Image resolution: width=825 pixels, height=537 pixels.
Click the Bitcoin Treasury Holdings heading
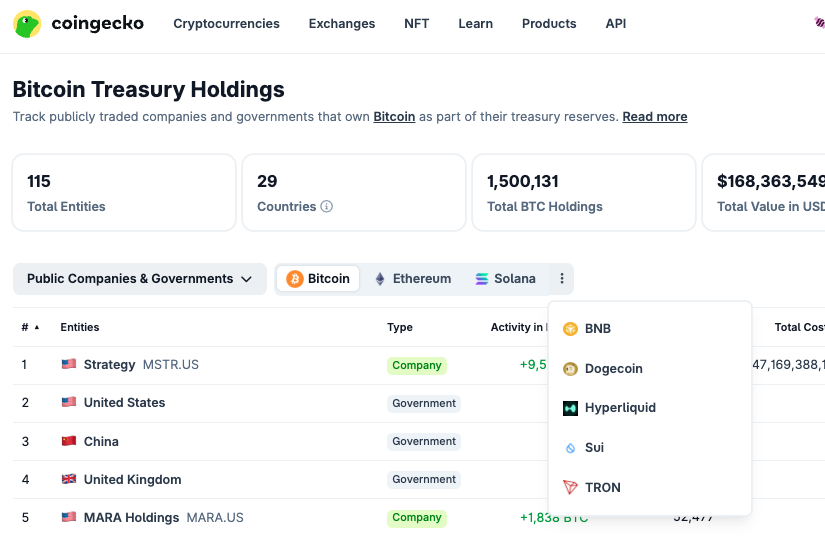[148, 89]
